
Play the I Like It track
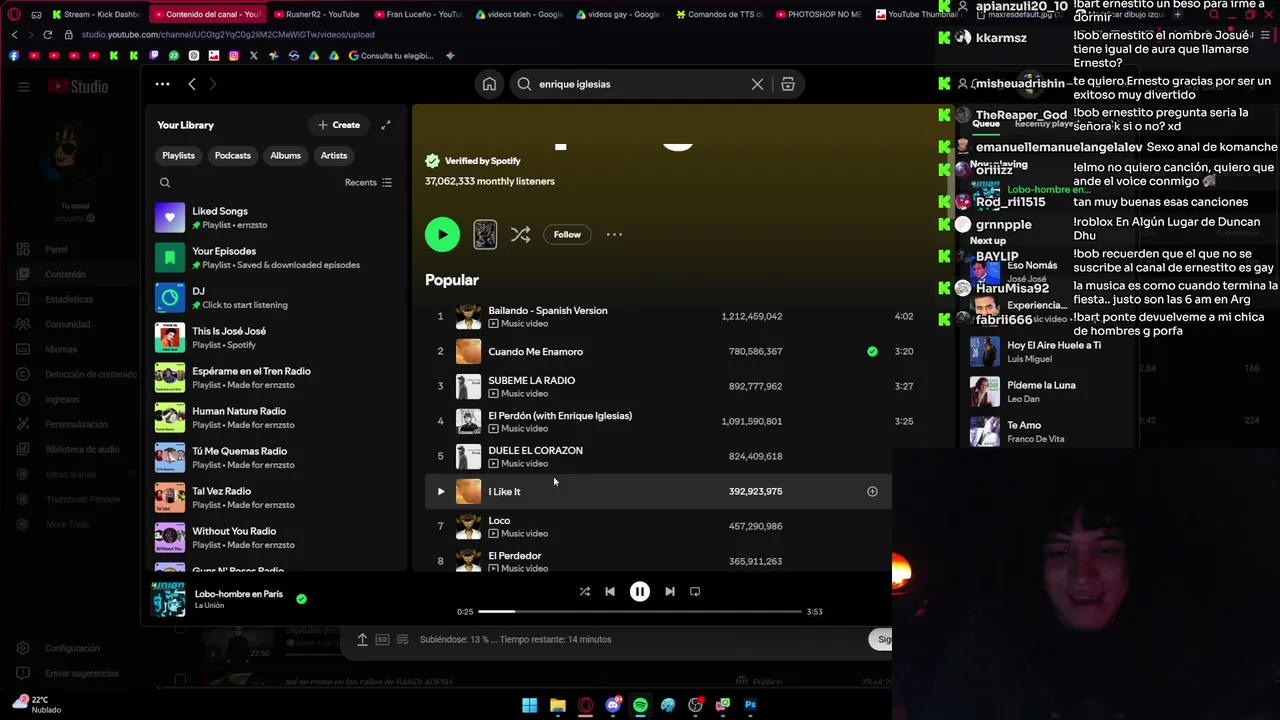pyautogui.click(x=441, y=491)
